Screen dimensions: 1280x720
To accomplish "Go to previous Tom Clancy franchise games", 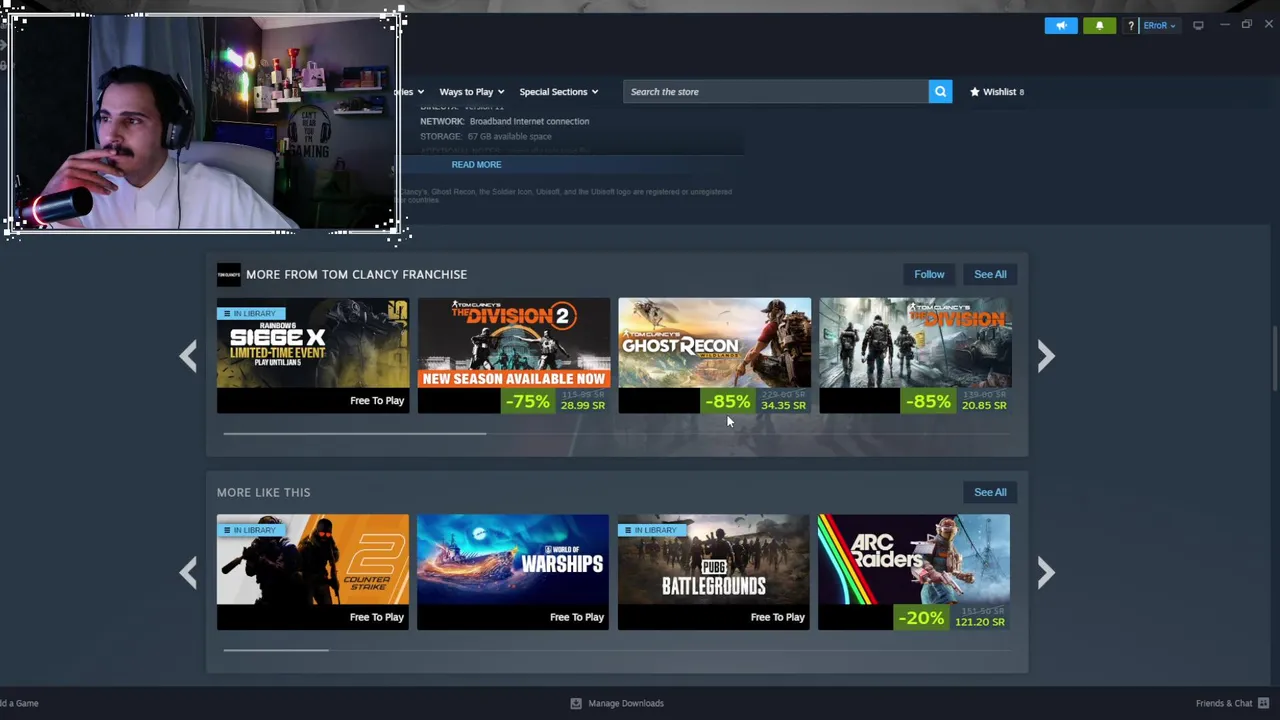I will (188, 356).
